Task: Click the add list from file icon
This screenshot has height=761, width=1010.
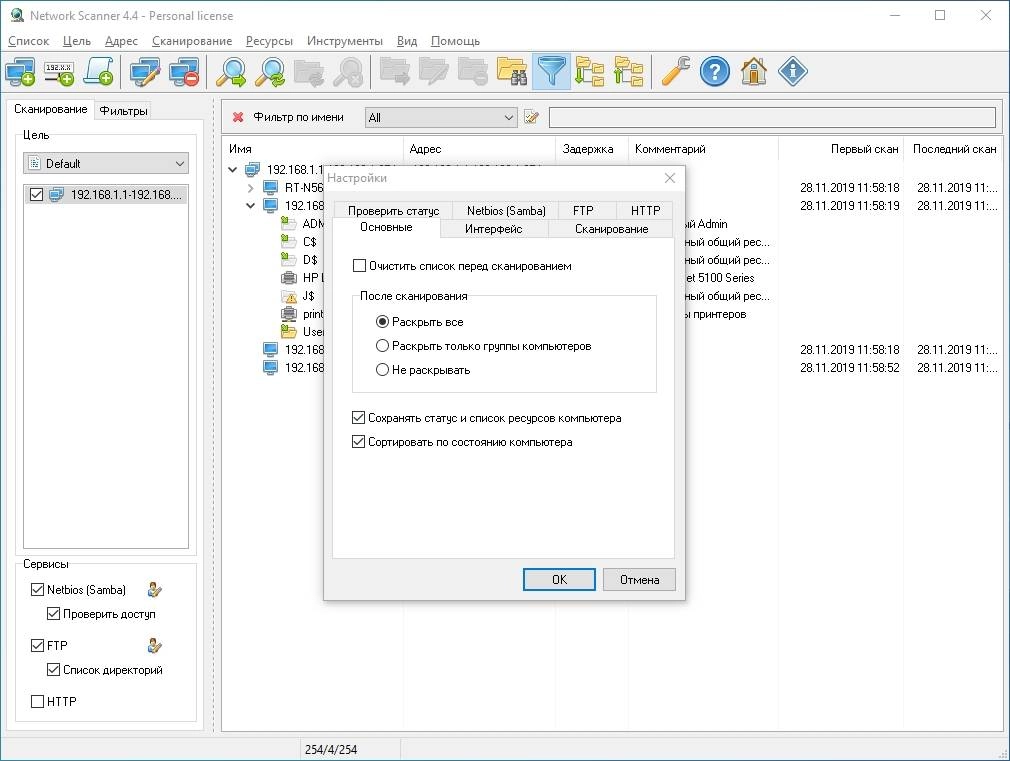Action: click(99, 72)
